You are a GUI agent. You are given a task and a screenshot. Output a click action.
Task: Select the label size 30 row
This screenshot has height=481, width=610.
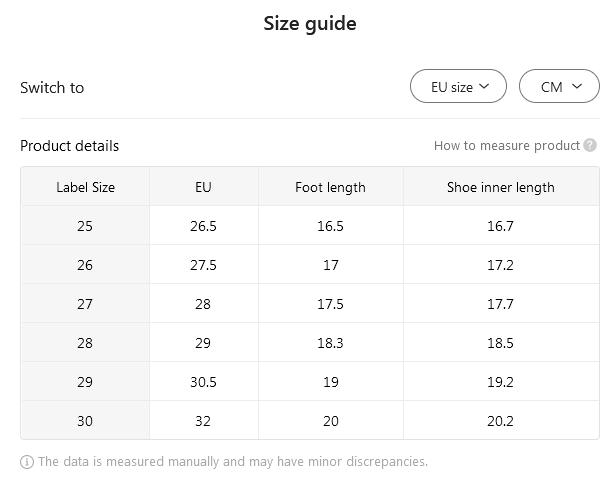[x=85, y=421]
